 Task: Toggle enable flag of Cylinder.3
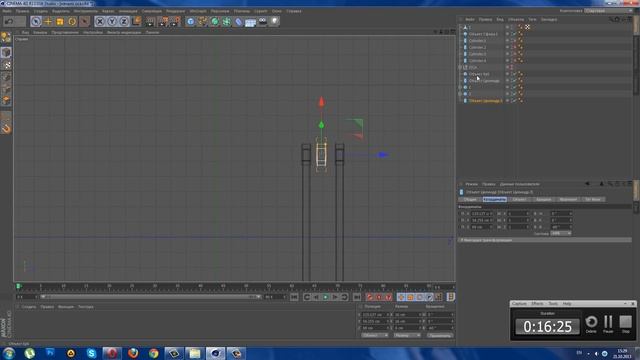514,54
